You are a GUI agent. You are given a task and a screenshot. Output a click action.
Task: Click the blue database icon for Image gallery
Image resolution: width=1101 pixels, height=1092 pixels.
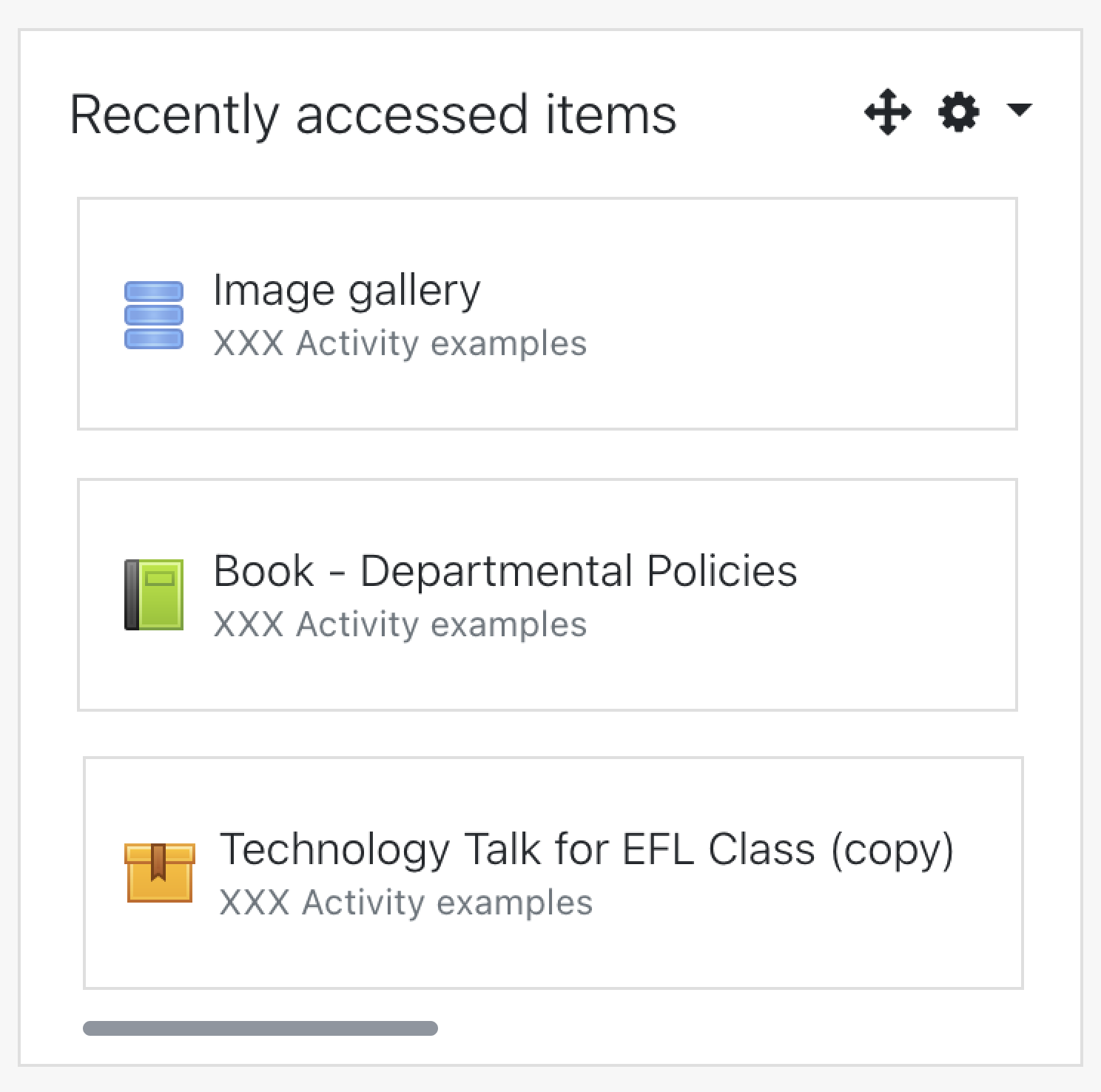click(x=153, y=314)
